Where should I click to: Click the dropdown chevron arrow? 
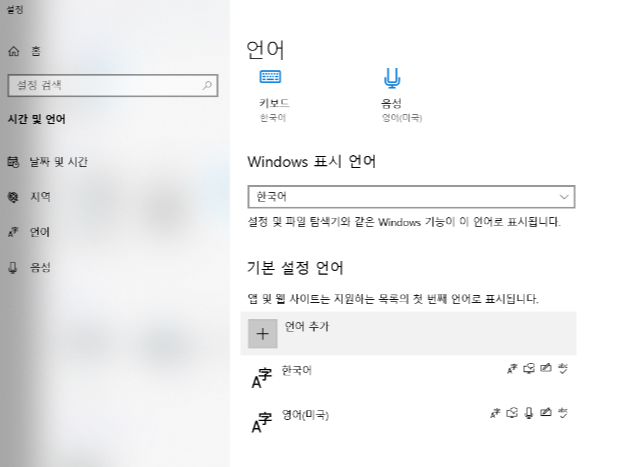tap(564, 197)
